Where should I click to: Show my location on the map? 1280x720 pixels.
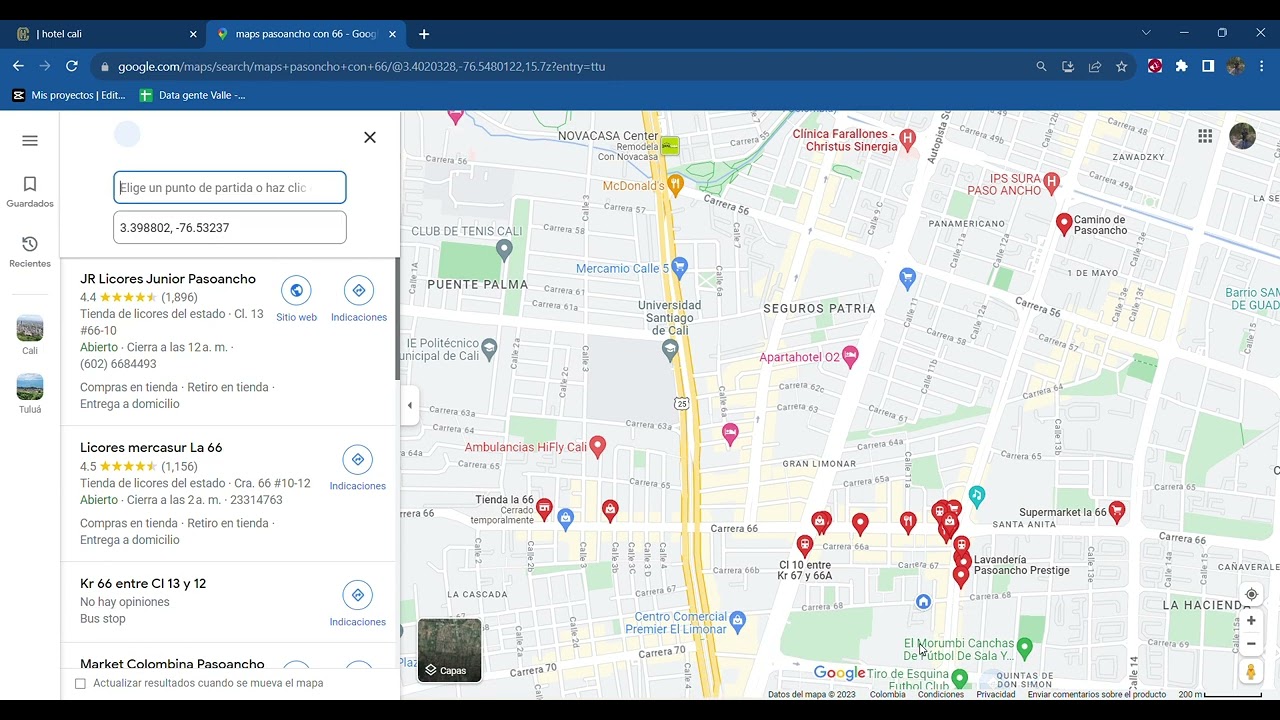coord(1251,594)
